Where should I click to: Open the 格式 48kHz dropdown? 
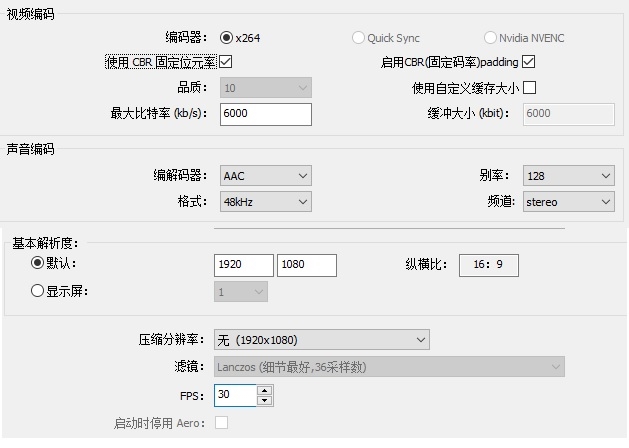pos(265,202)
